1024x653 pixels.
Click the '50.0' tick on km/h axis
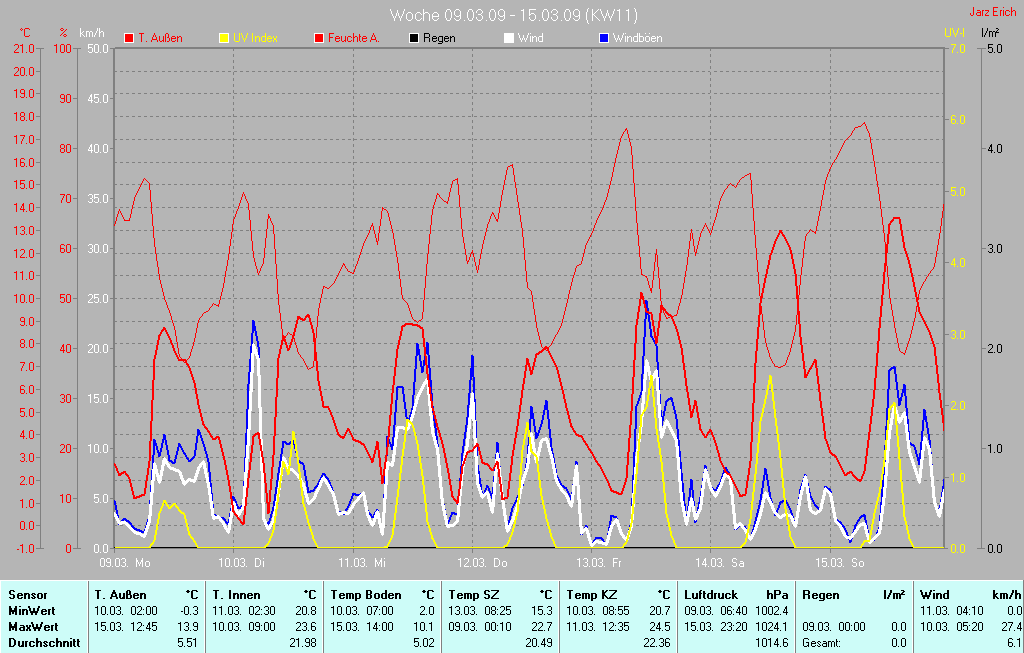97,48
